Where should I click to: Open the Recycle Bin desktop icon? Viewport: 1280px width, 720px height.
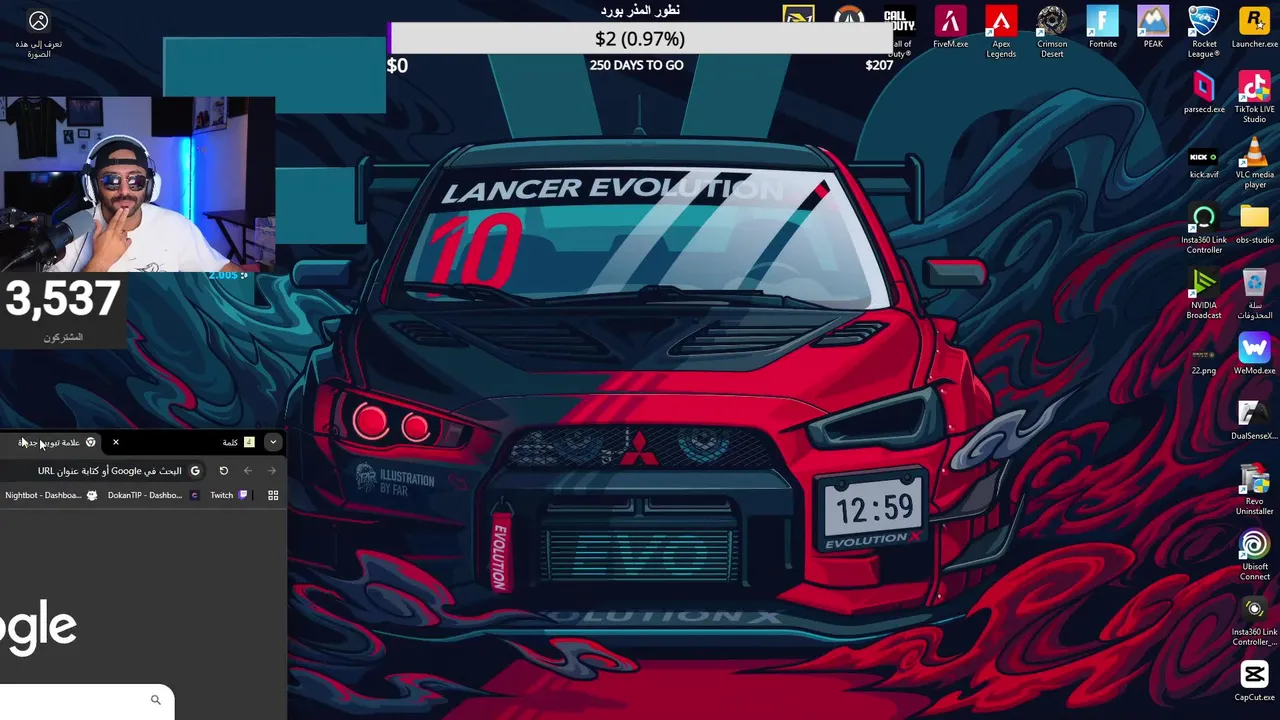pos(1254,293)
